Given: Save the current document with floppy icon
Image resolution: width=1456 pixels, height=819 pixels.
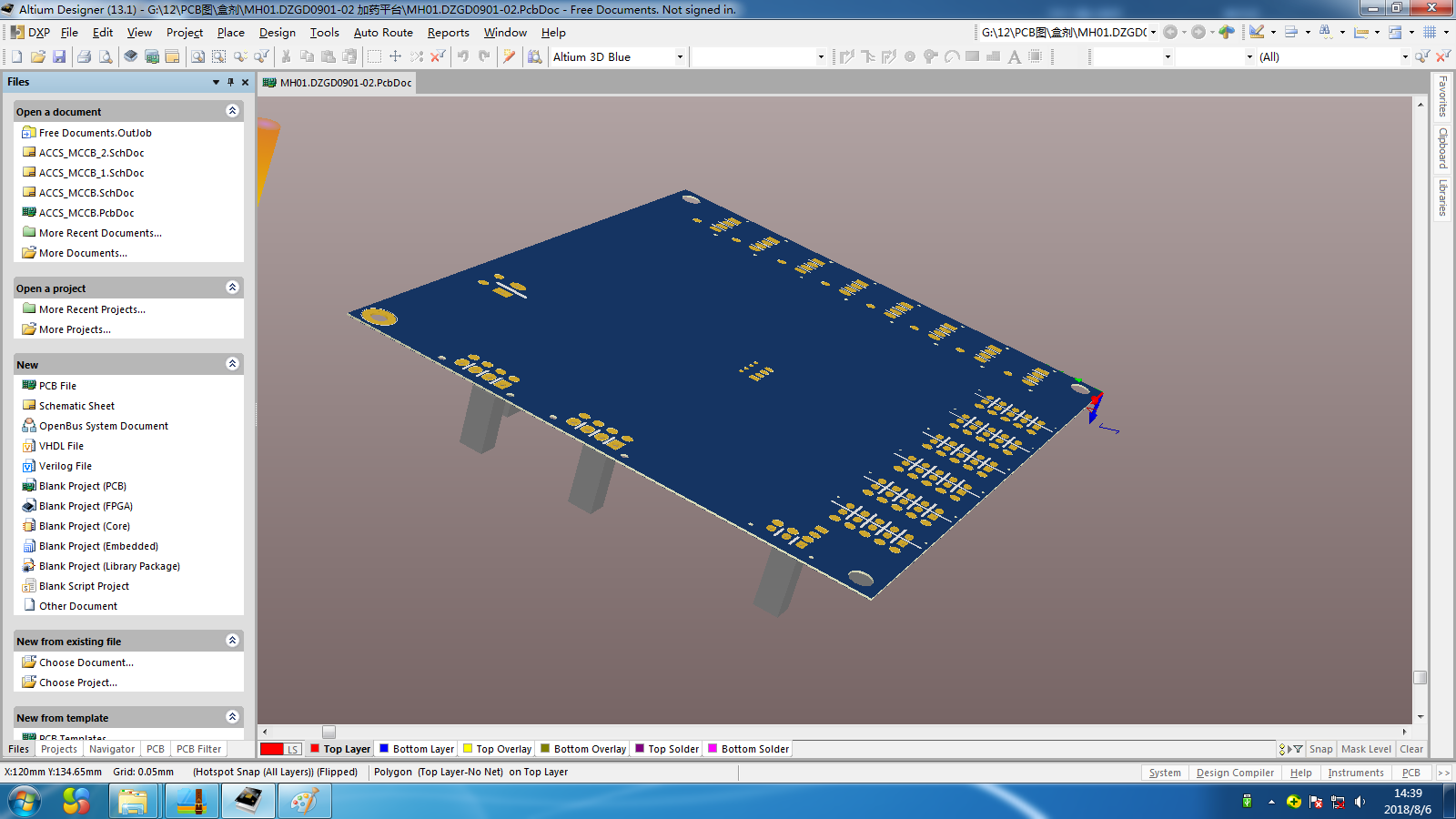Looking at the screenshot, I should [x=59, y=56].
